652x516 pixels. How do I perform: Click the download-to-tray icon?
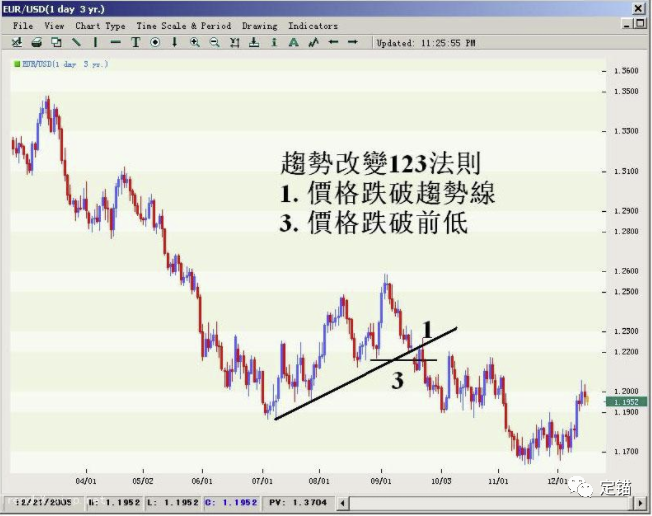click(254, 42)
